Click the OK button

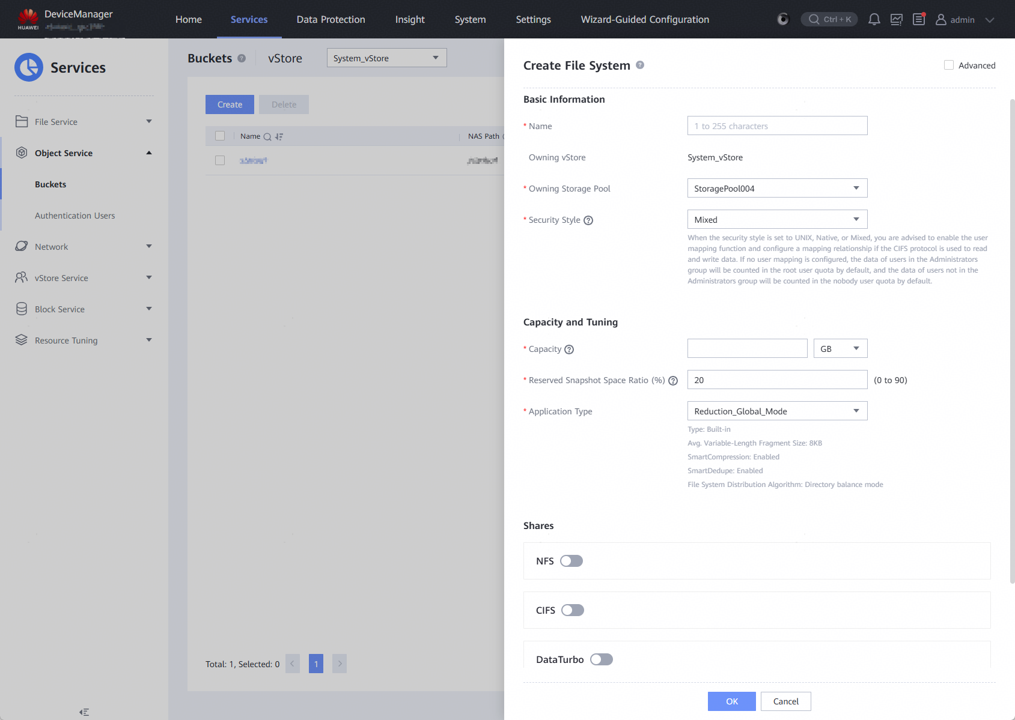[x=731, y=701]
